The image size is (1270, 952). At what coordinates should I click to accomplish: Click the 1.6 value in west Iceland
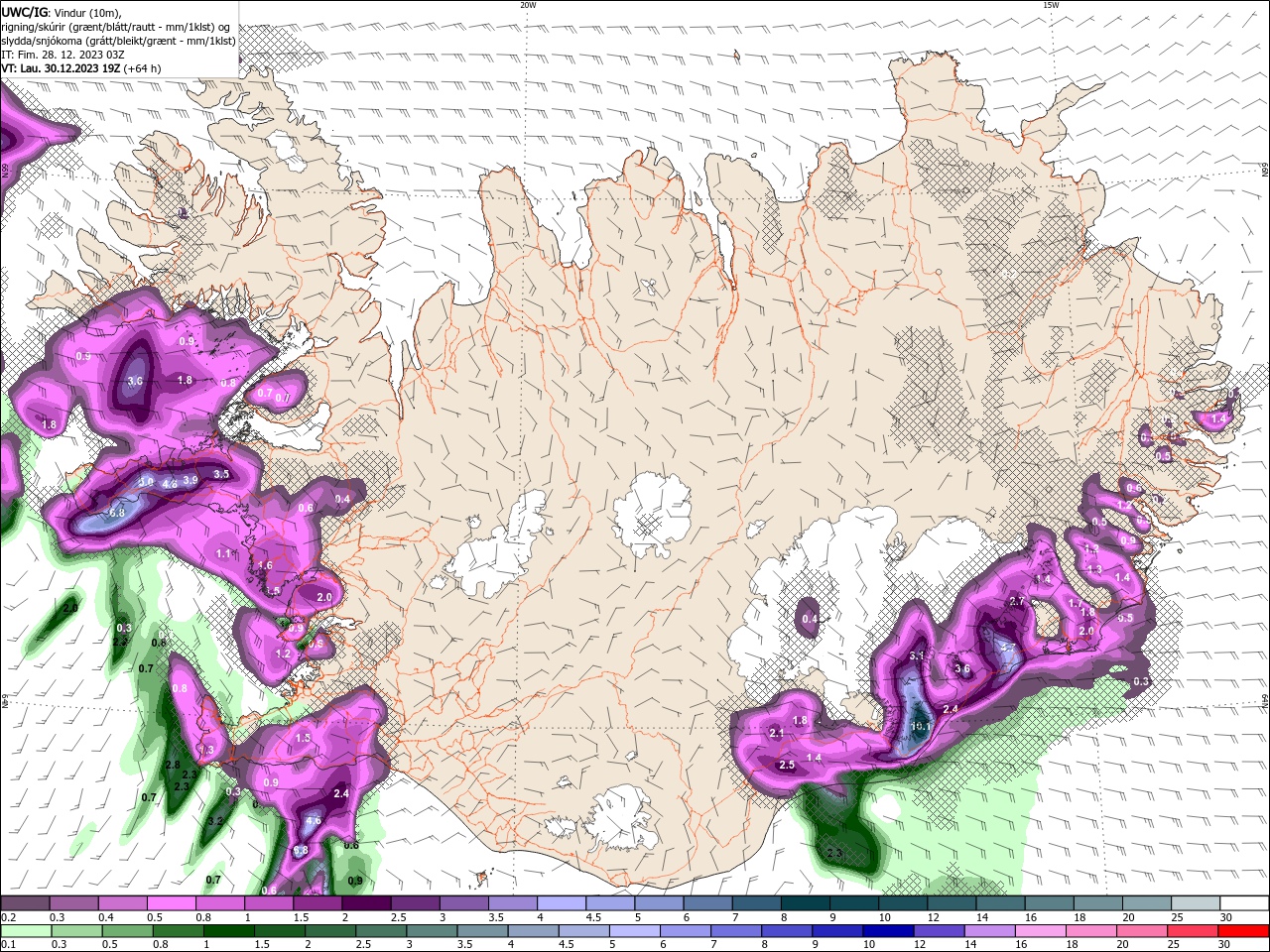click(x=265, y=565)
